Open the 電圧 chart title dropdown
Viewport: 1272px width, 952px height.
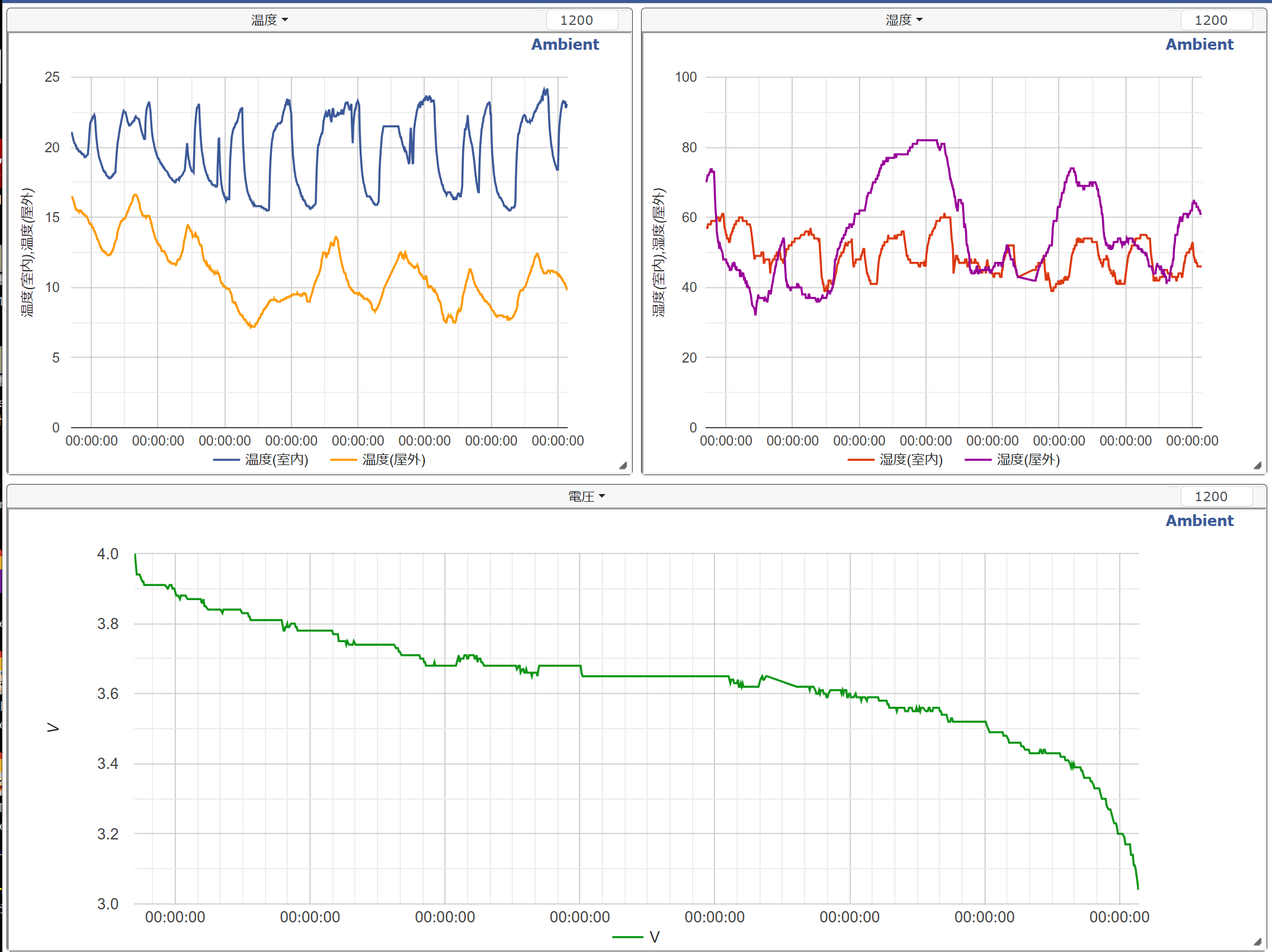pos(586,496)
